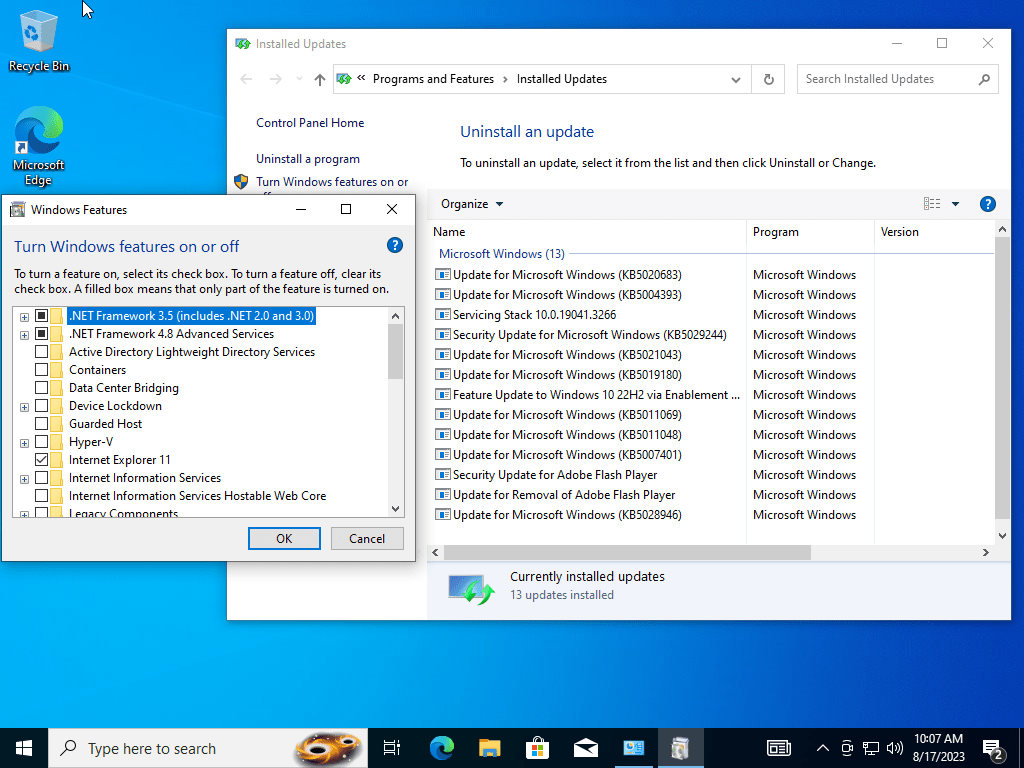Click the Installed Updates help icon

click(x=987, y=204)
